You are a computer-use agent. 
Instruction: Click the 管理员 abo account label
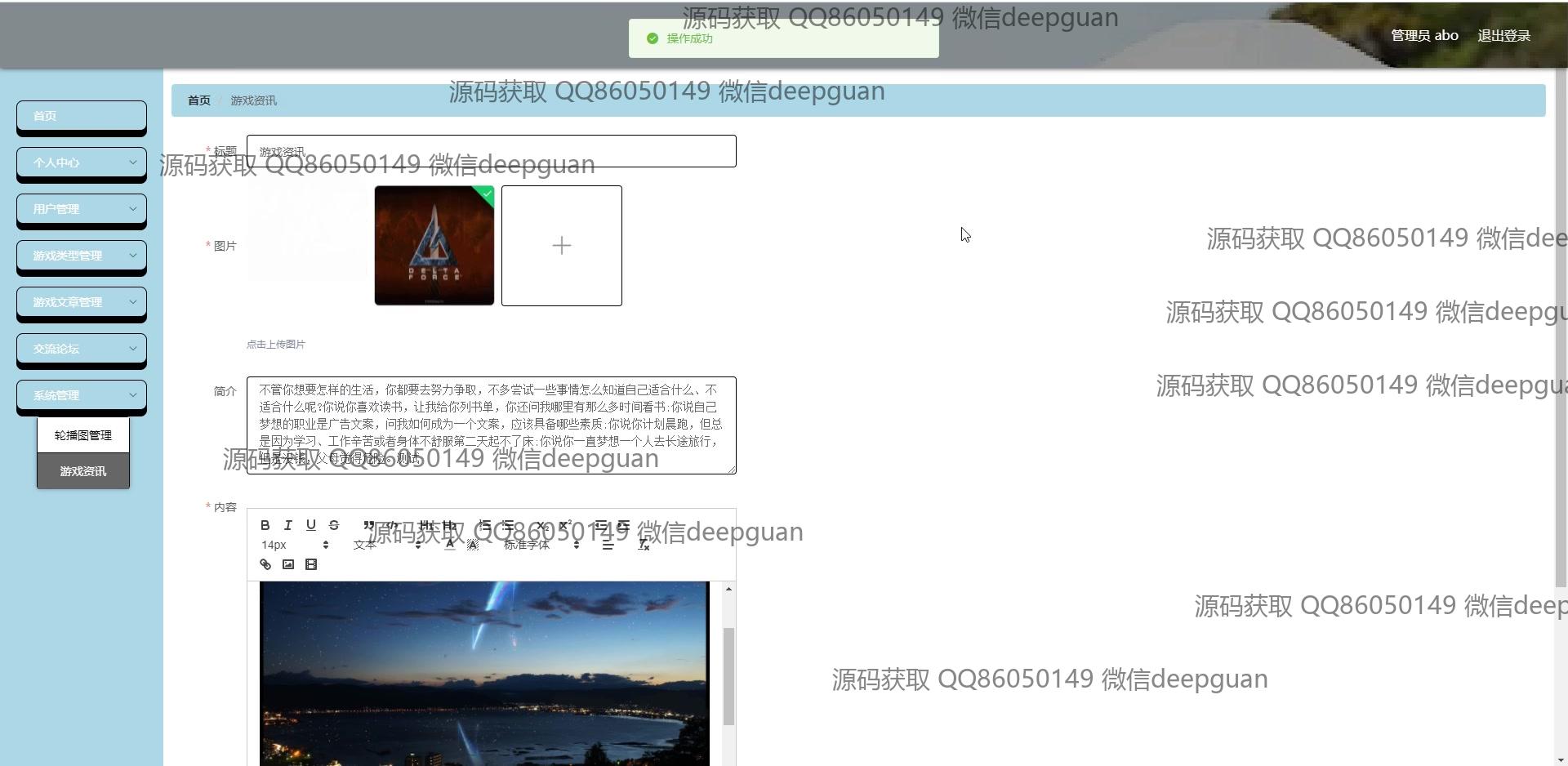click(x=1424, y=36)
